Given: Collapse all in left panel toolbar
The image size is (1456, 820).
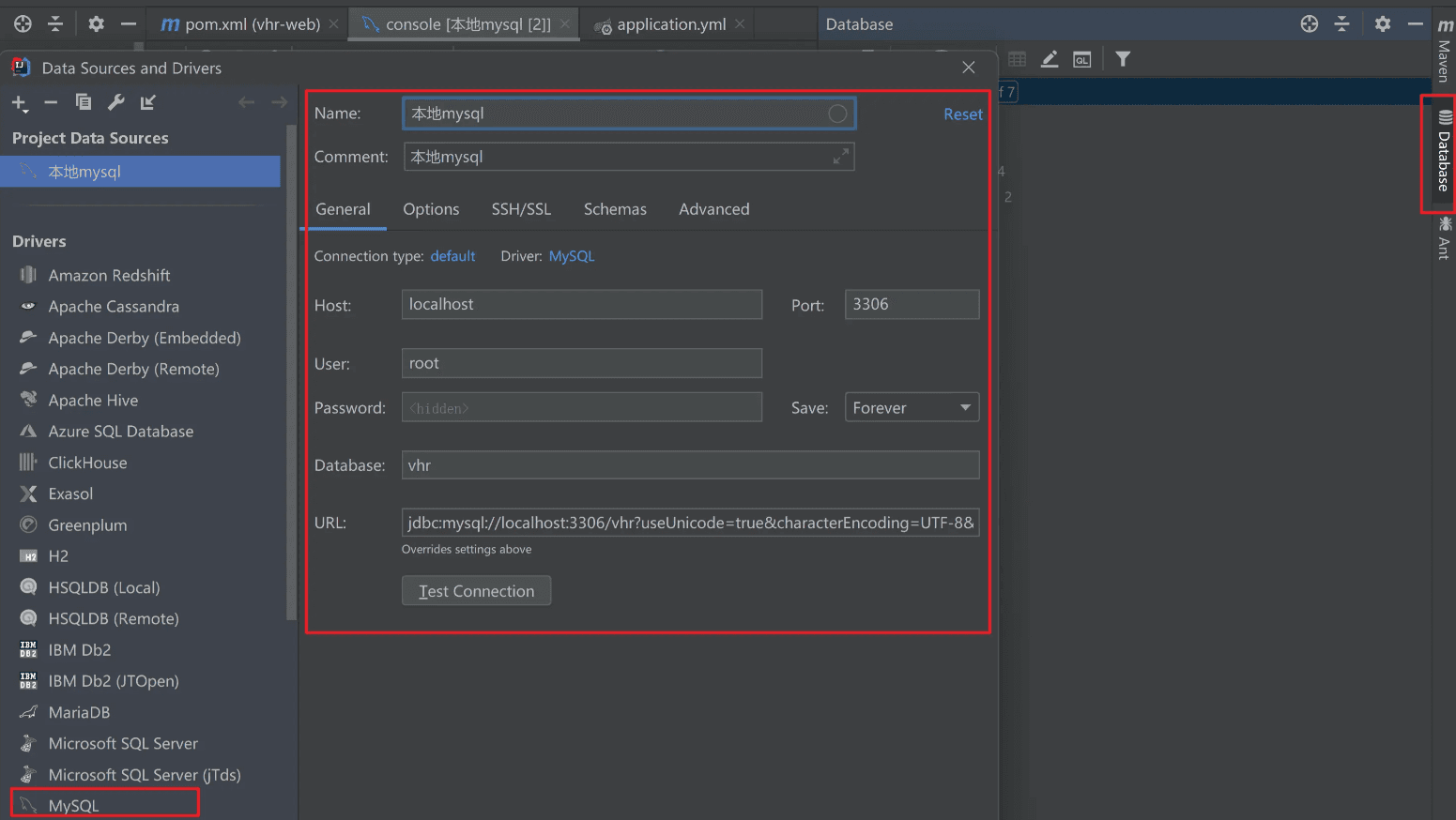Looking at the screenshot, I should pyautogui.click(x=55, y=23).
